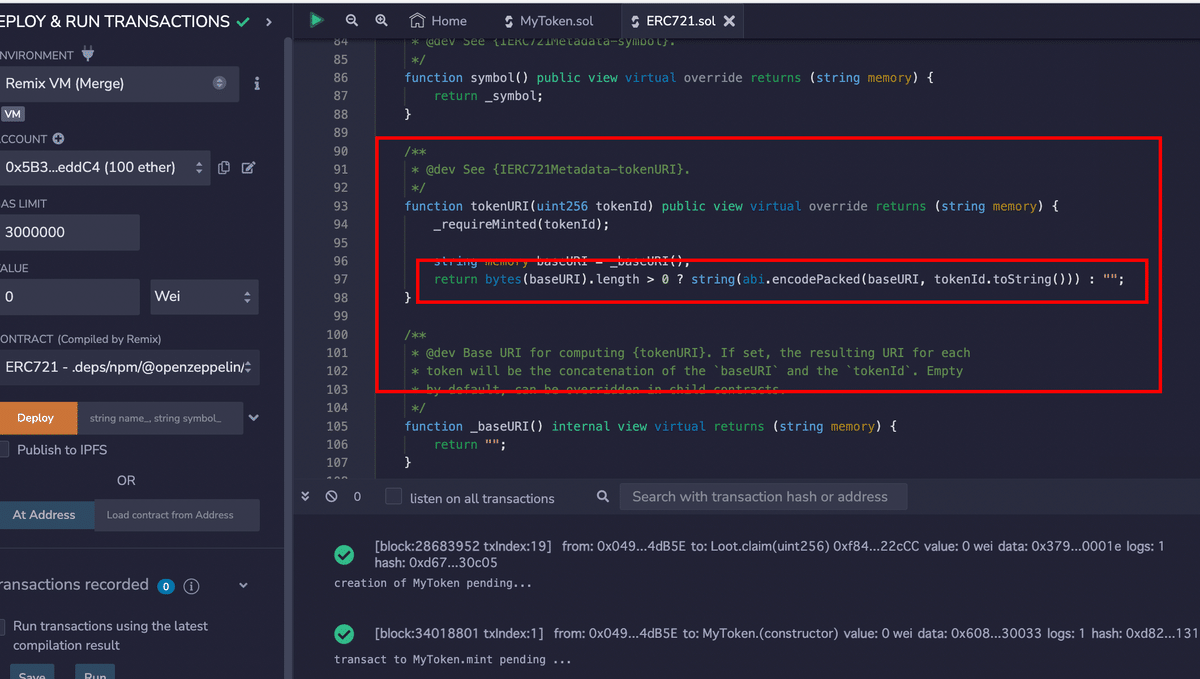Click green check on MyToken constructor transaction

click(344, 633)
